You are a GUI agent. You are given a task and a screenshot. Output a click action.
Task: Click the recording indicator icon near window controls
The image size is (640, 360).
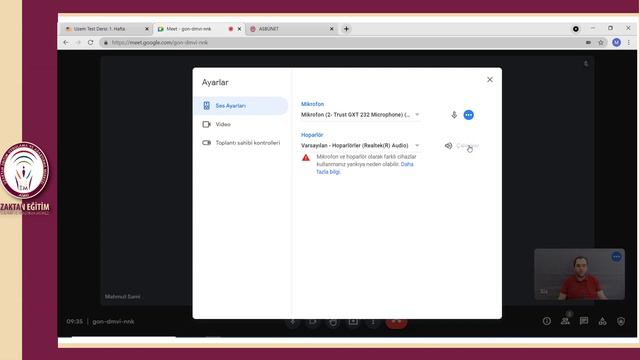576,29
